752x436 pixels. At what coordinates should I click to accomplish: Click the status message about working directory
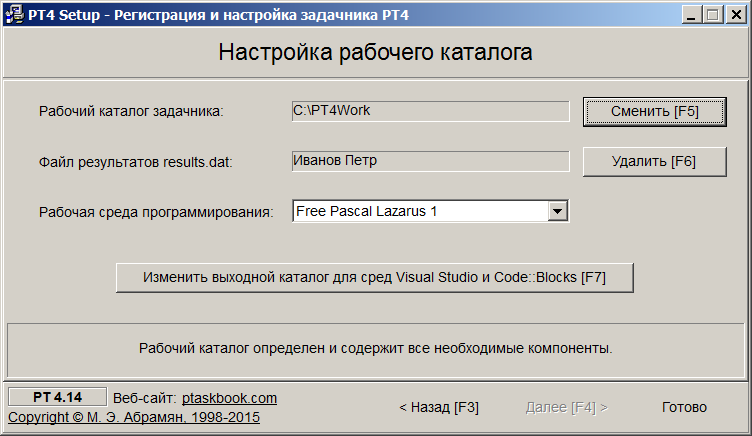[376, 348]
